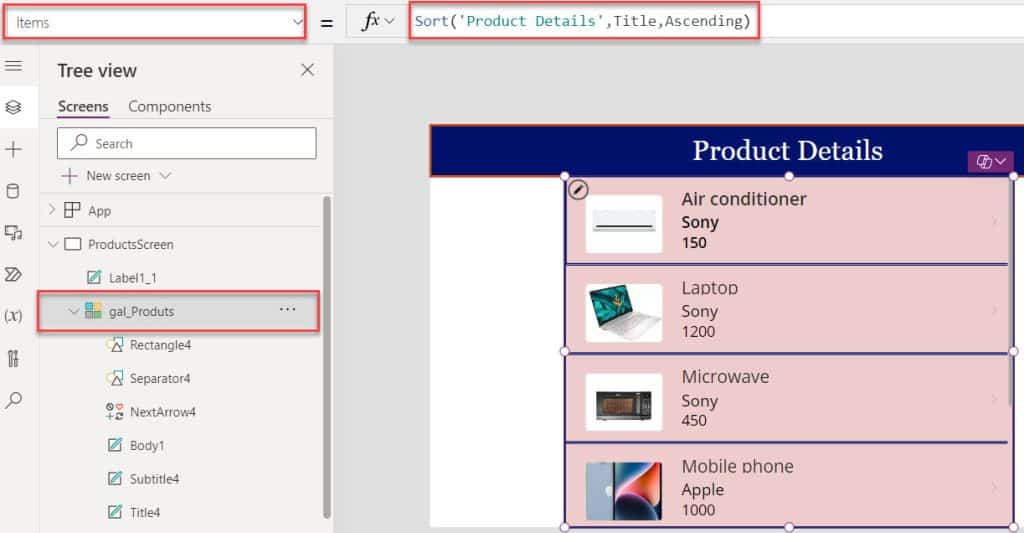Click the Laptop title text
Screen dimensions: 1024x533
710,288
